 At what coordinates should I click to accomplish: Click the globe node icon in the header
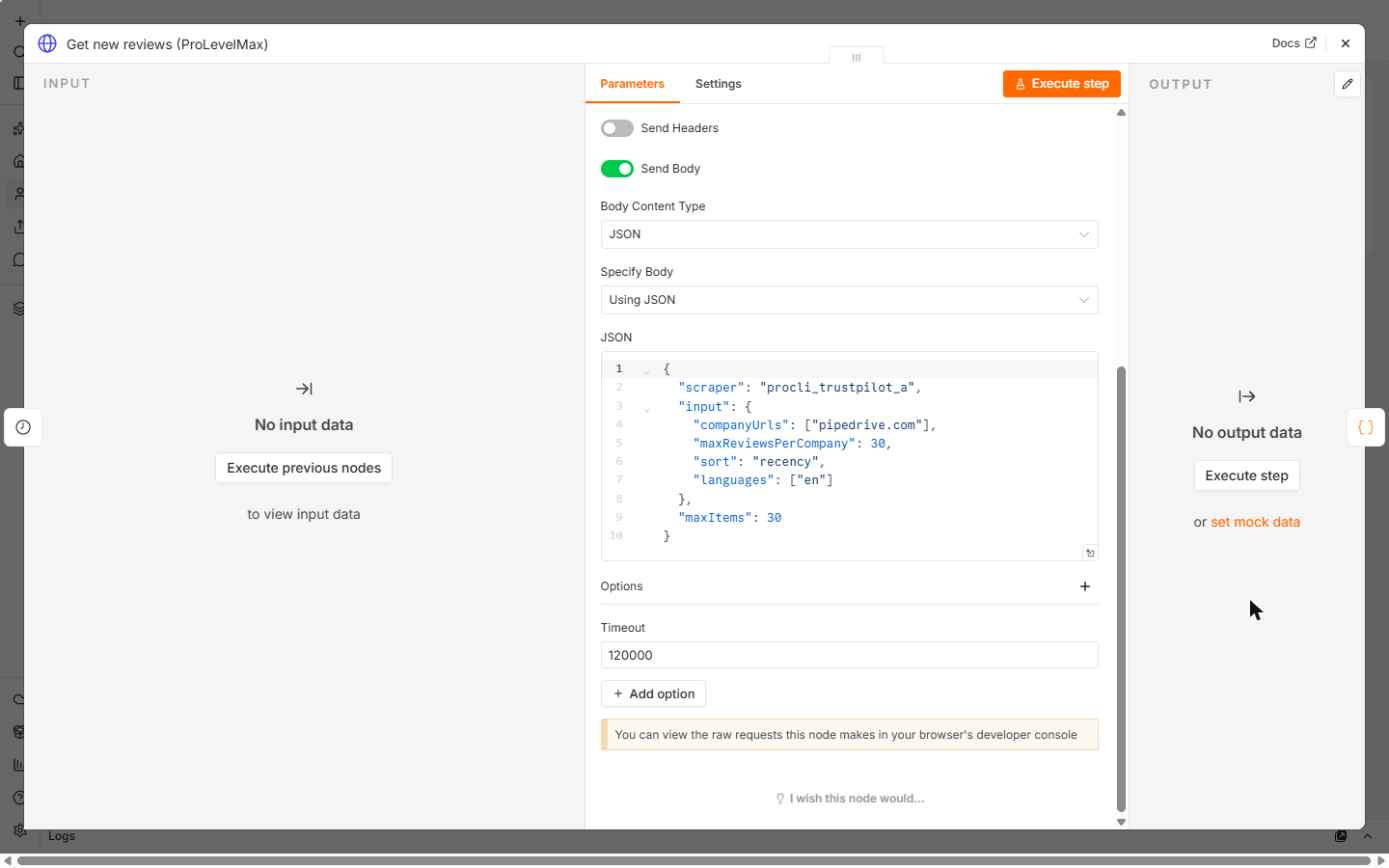47,44
